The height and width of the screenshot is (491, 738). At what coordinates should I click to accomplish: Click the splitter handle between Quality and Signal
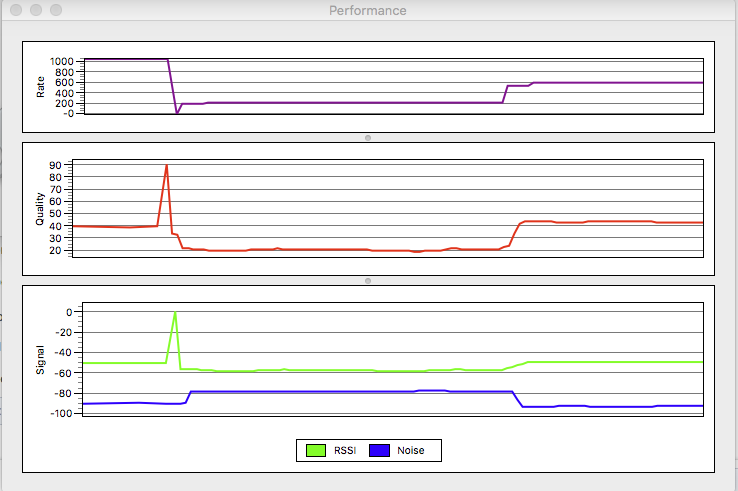coord(368,281)
